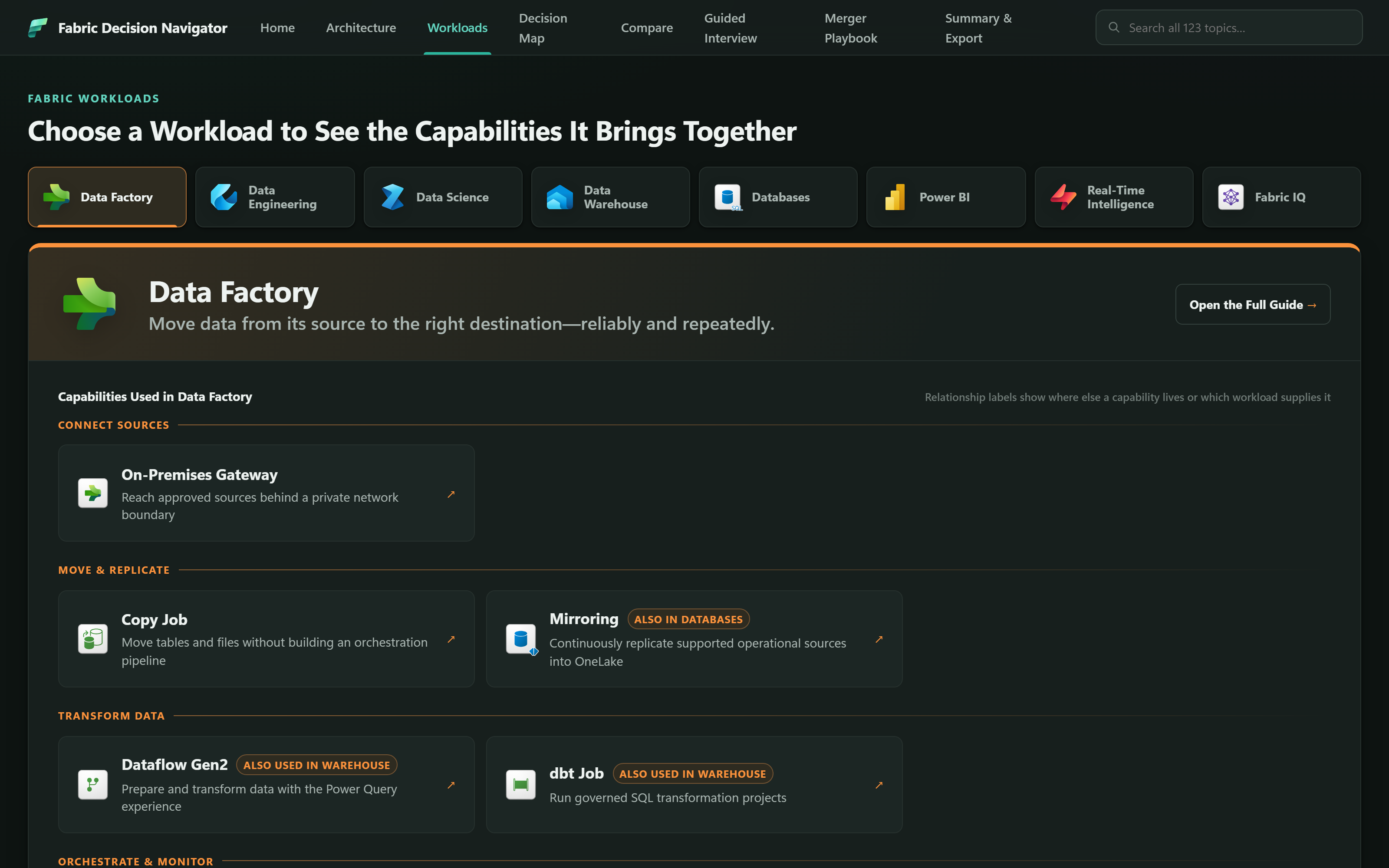The image size is (1389, 868).
Task: Click the Transform Data section label
Action: pos(112,716)
